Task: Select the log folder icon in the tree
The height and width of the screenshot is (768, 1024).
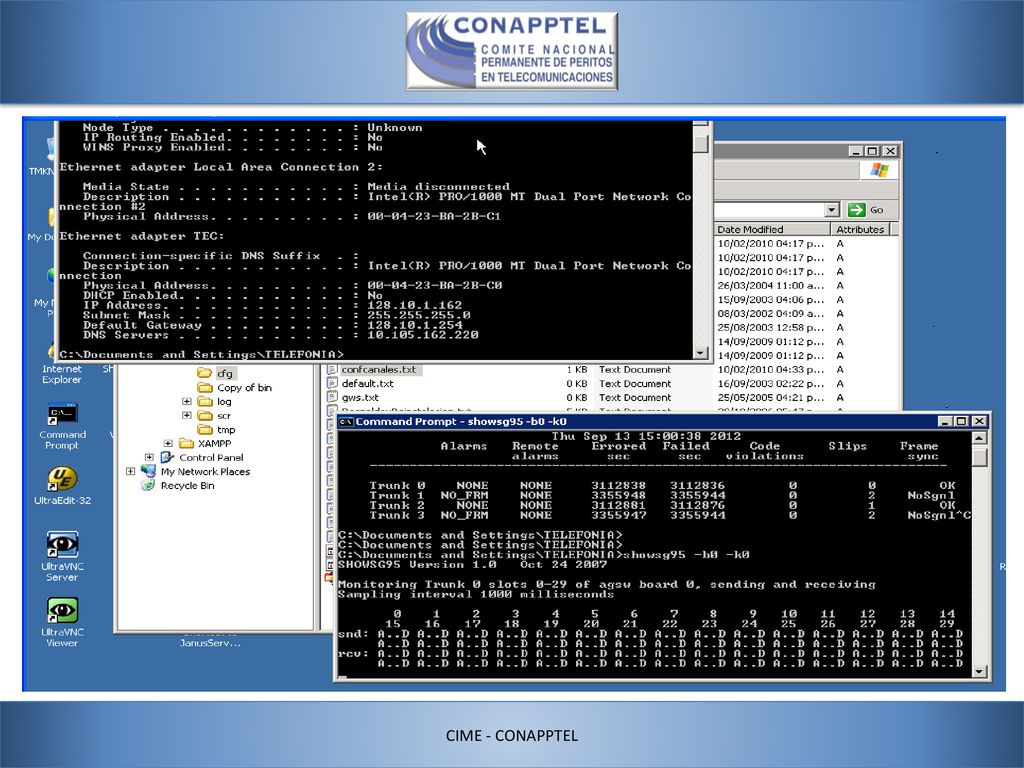Action: [x=204, y=402]
